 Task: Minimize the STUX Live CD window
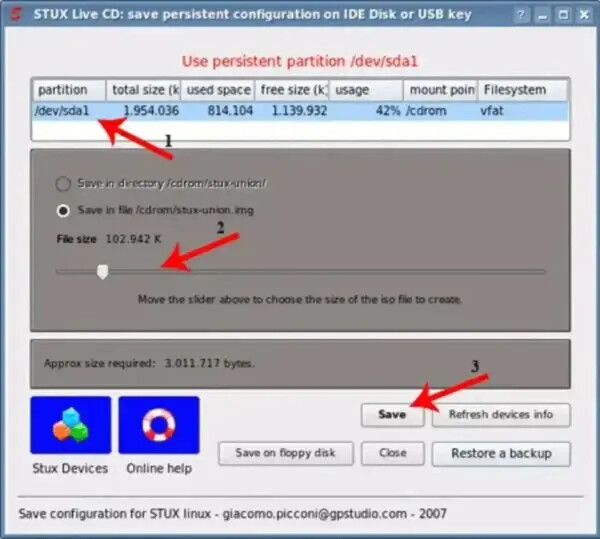click(542, 15)
